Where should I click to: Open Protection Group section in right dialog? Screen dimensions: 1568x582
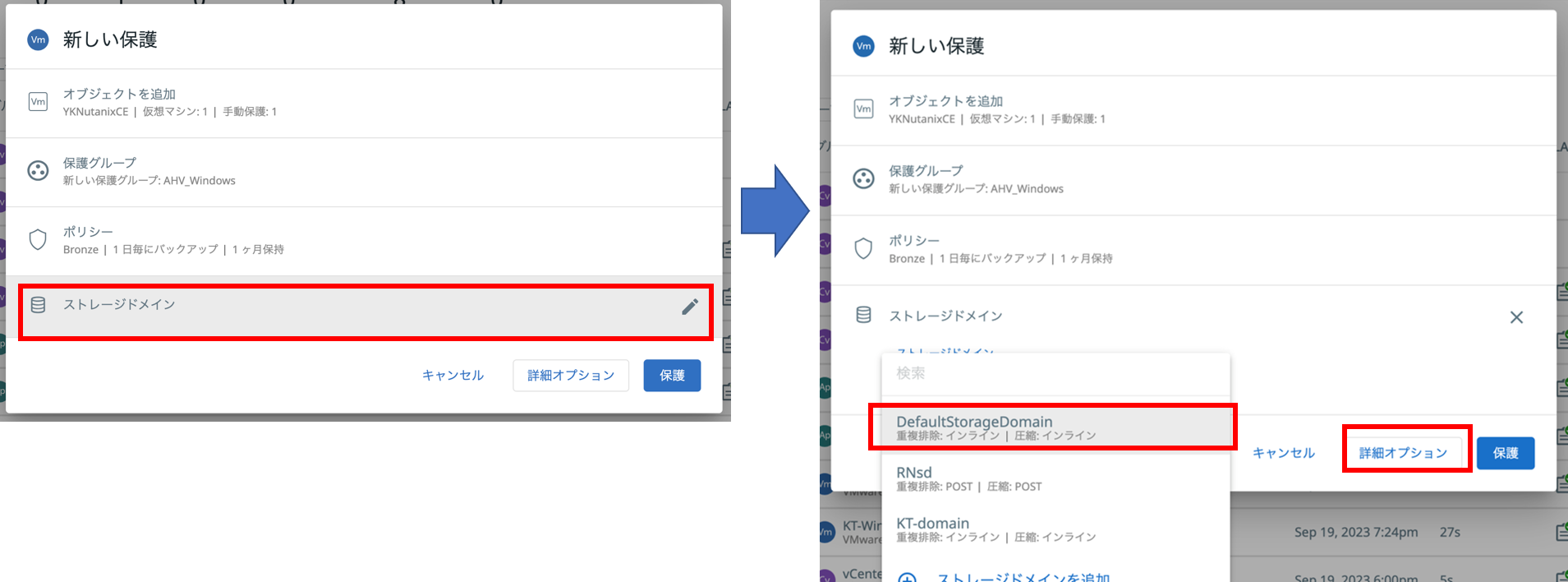click(x=1193, y=180)
